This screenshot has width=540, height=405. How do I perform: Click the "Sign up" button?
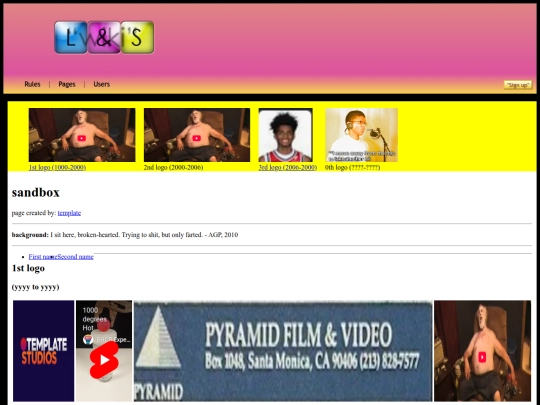point(518,85)
